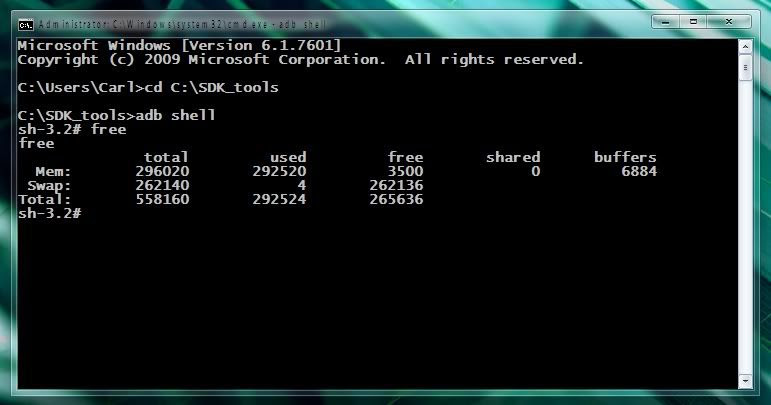Click the 'Mem:' row label
771x405 pixels.
[x=53, y=172]
